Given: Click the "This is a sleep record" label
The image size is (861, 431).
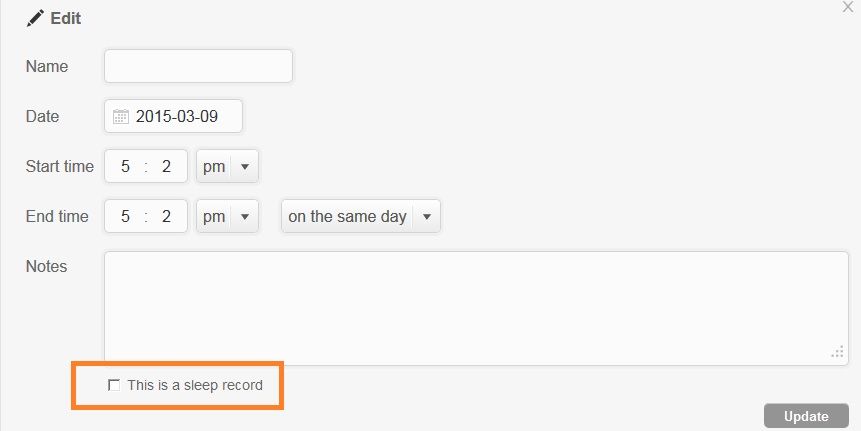Looking at the screenshot, I should [x=195, y=385].
